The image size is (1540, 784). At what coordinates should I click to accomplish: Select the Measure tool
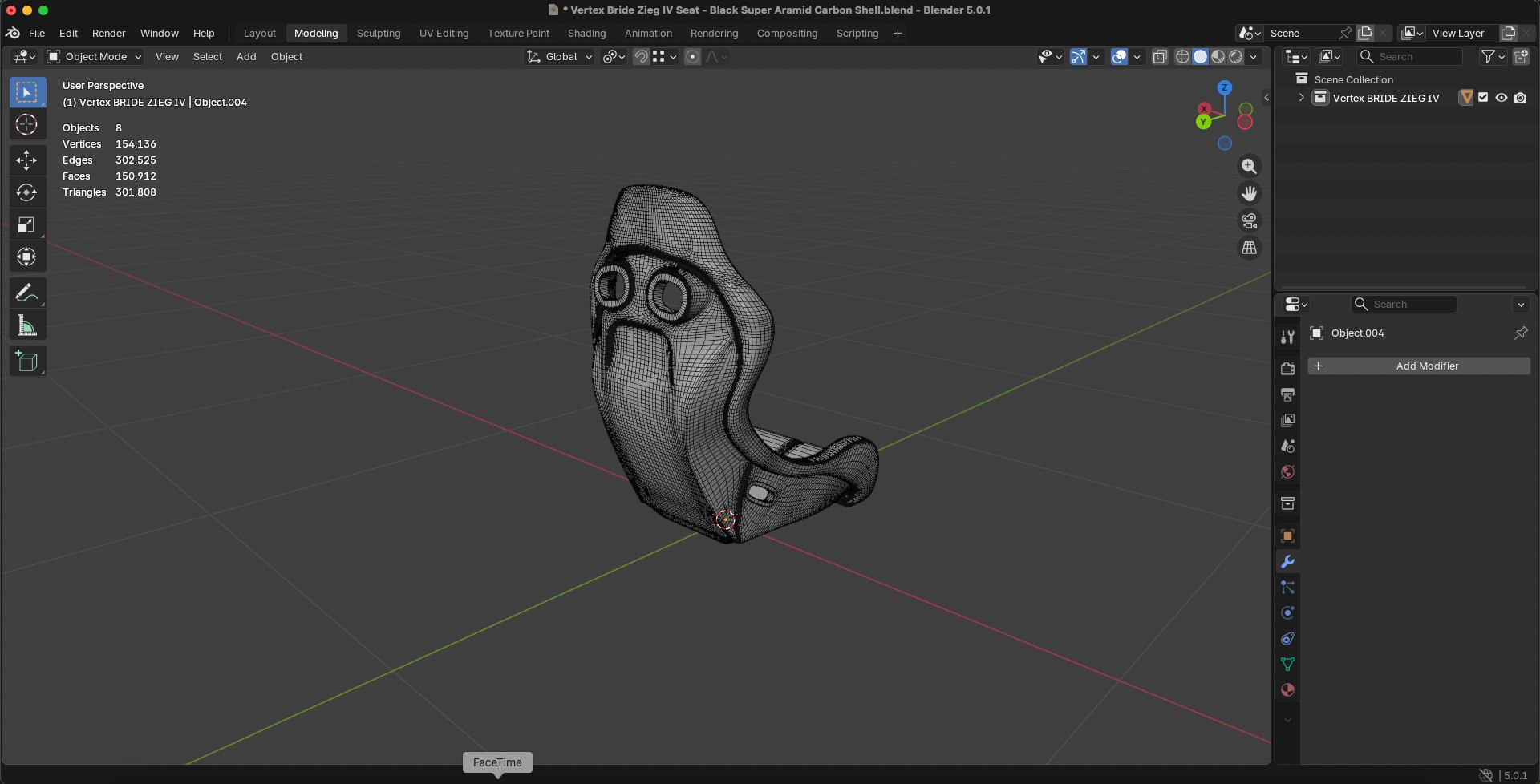point(26,325)
